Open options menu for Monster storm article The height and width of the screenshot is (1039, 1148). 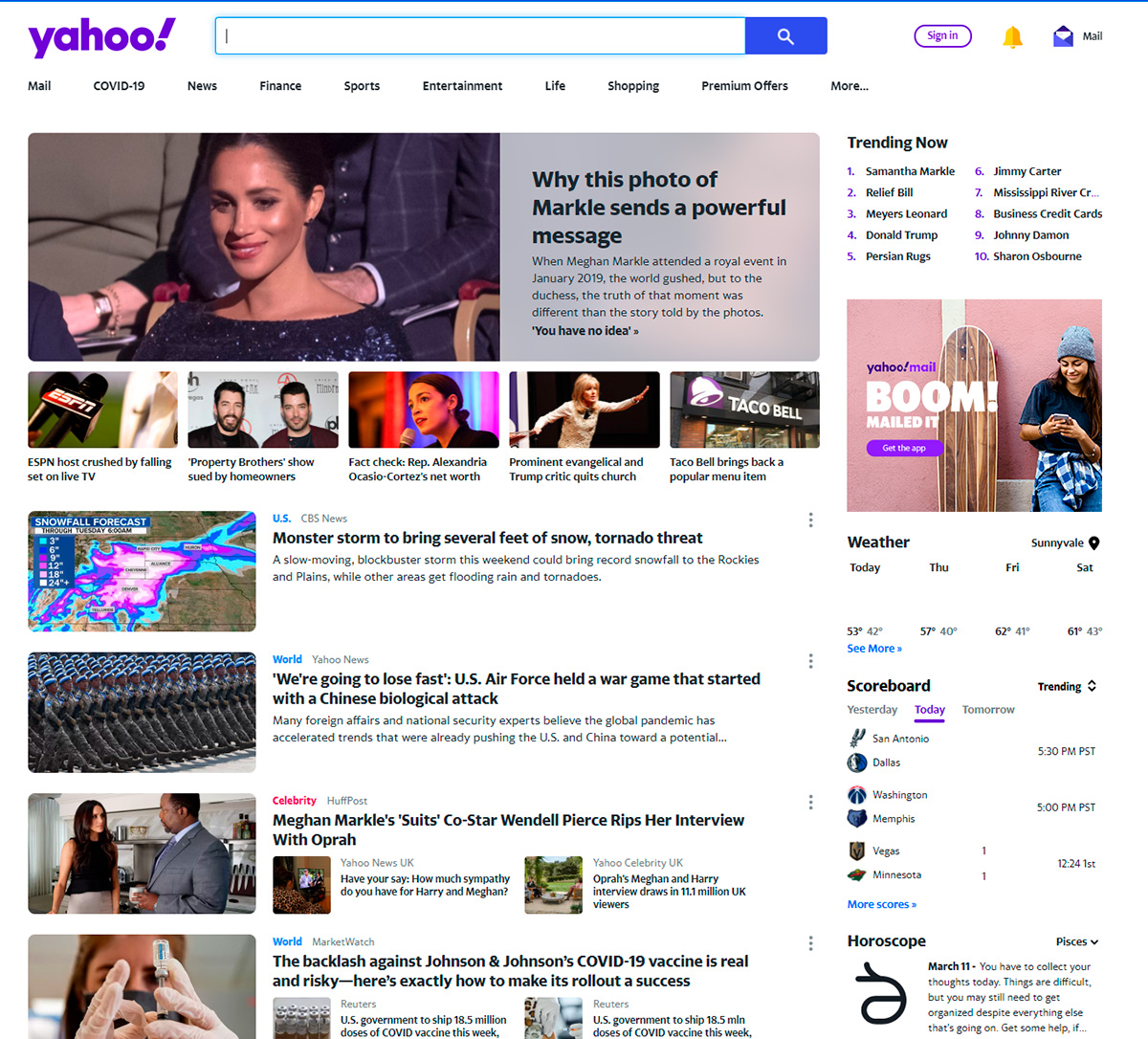(810, 519)
